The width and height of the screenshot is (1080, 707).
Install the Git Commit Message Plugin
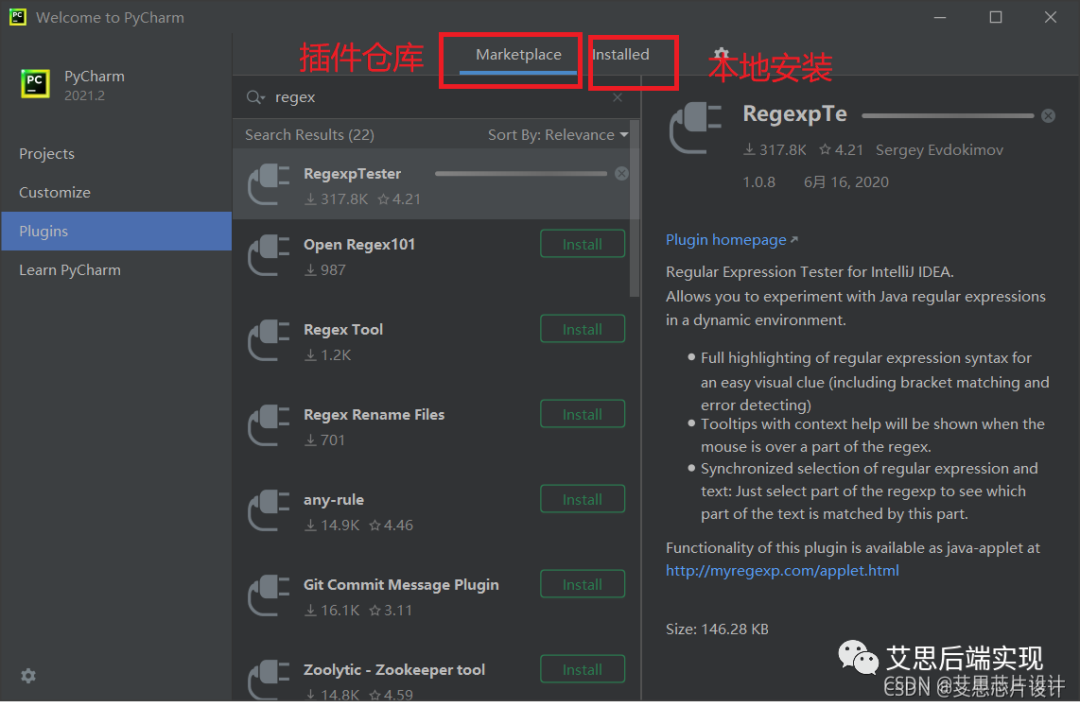(582, 585)
